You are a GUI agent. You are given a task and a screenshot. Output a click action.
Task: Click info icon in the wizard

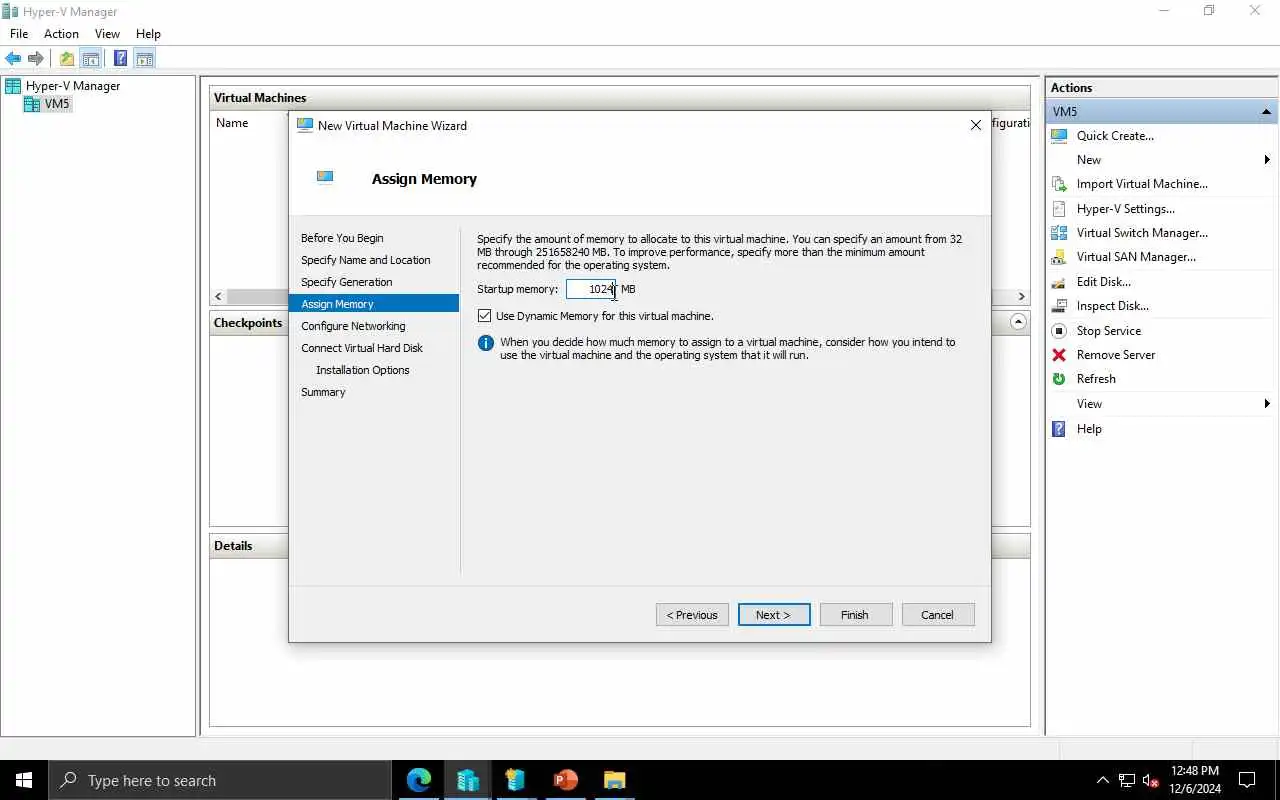click(486, 343)
